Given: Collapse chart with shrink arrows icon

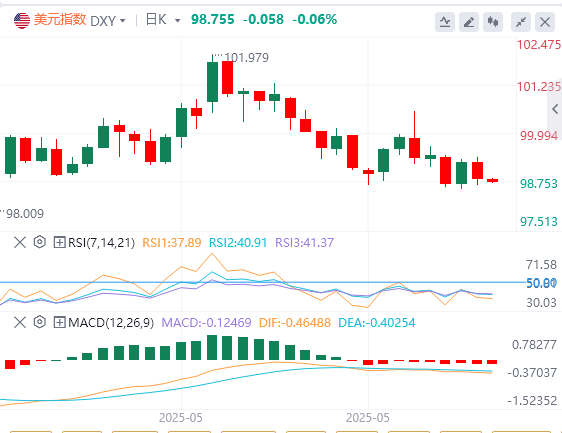Looking at the screenshot, I should (521, 22).
